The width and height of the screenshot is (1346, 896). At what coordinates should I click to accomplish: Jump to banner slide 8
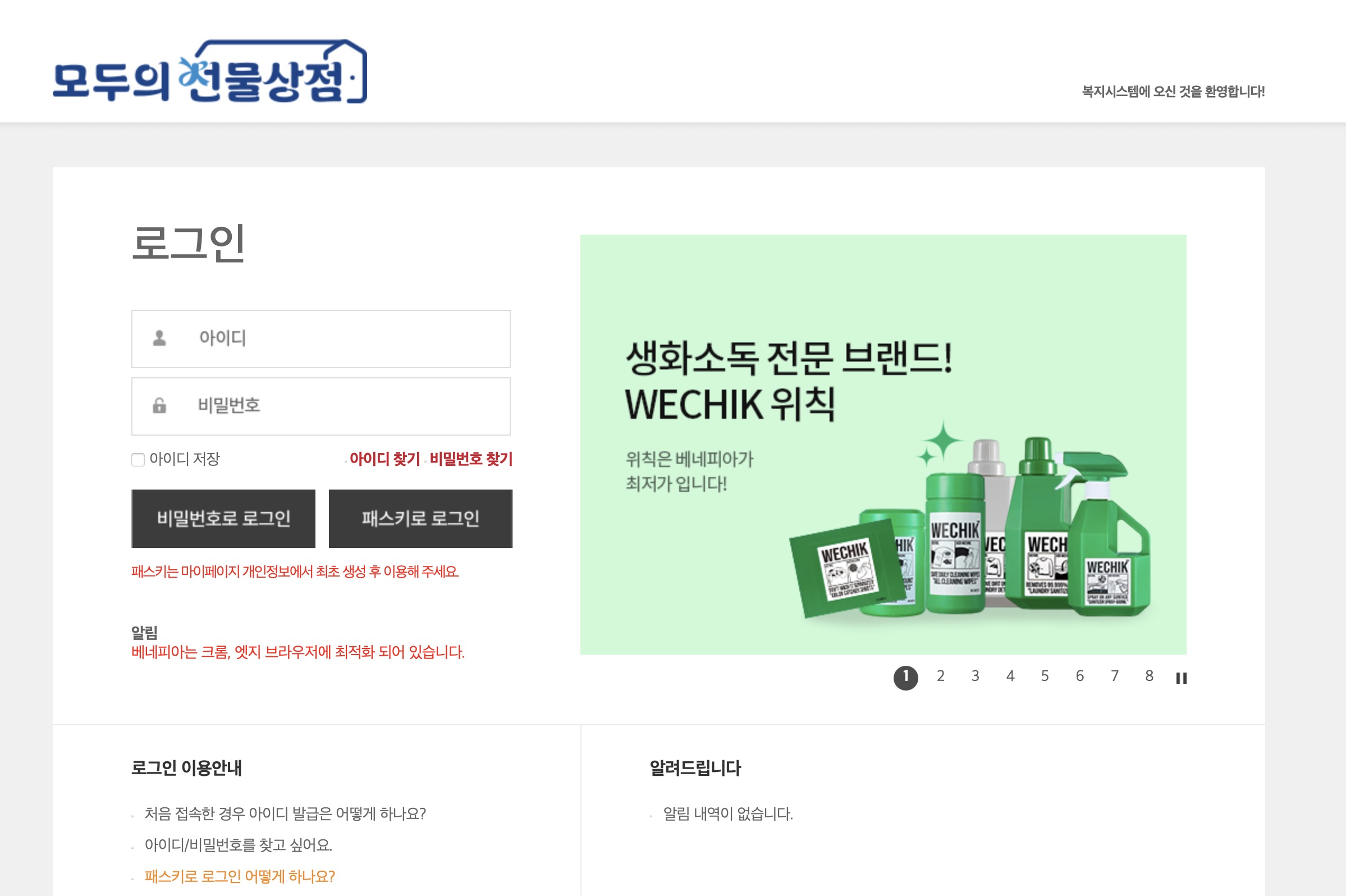(1150, 676)
